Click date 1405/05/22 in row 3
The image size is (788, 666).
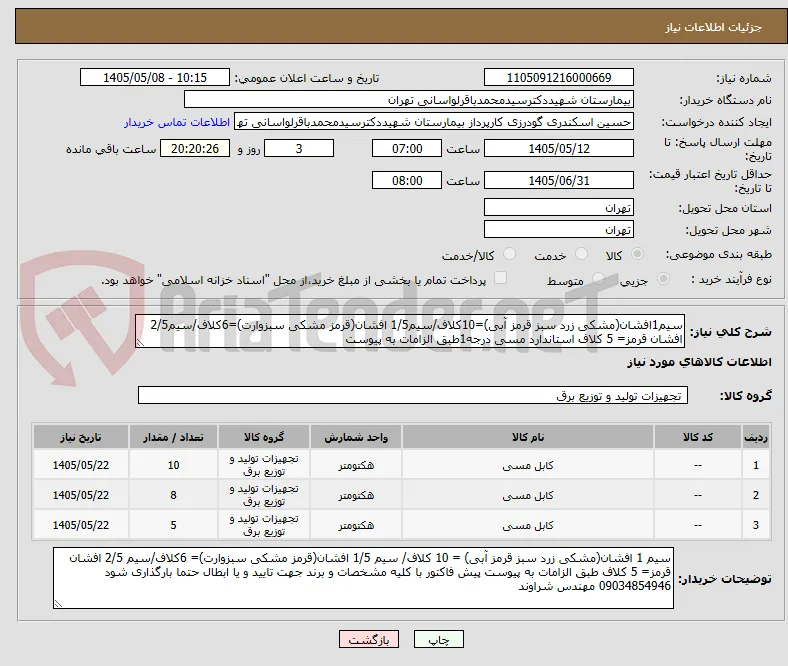(x=81, y=525)
